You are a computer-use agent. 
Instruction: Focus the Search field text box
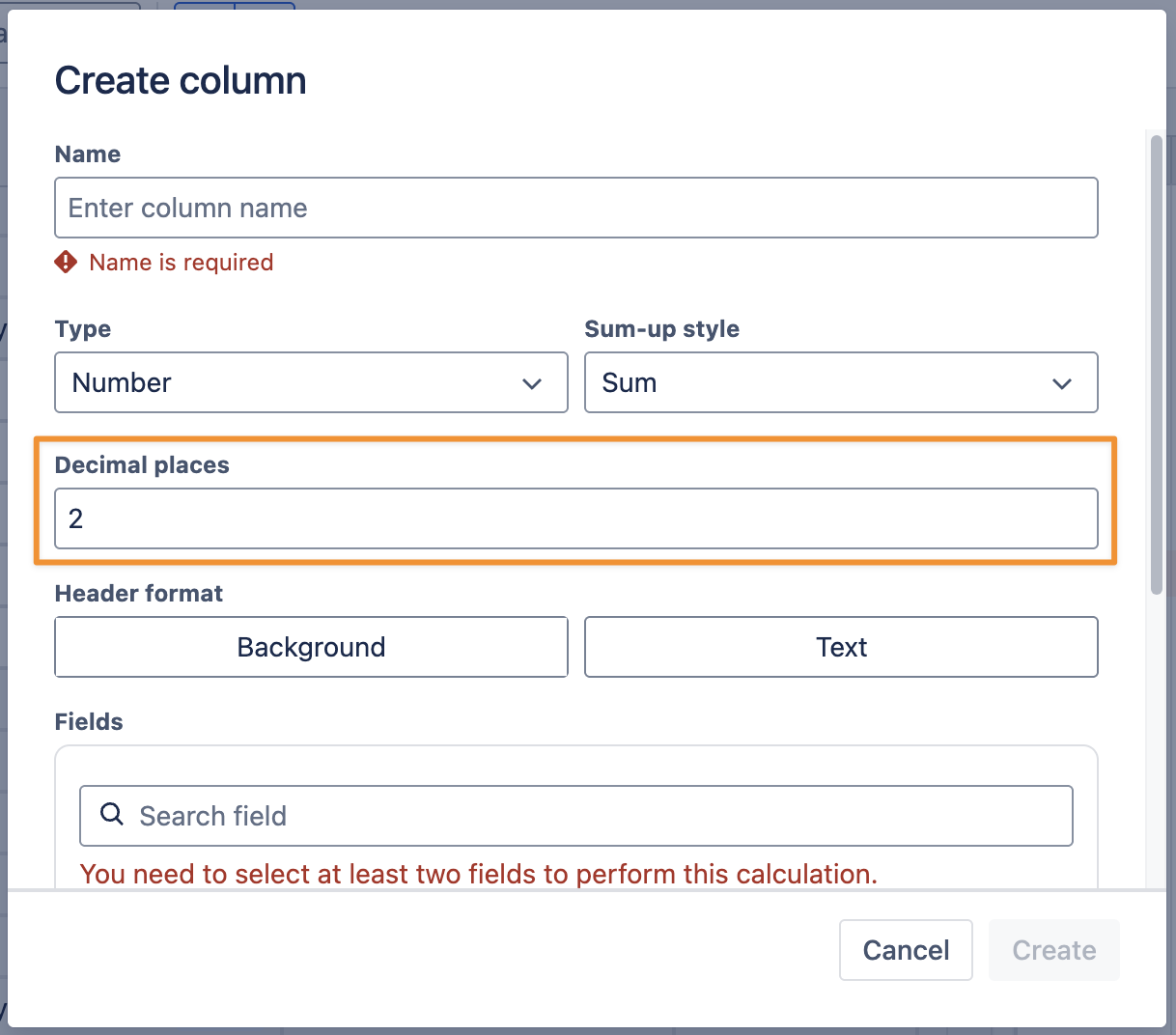click(x=599, y=816)
